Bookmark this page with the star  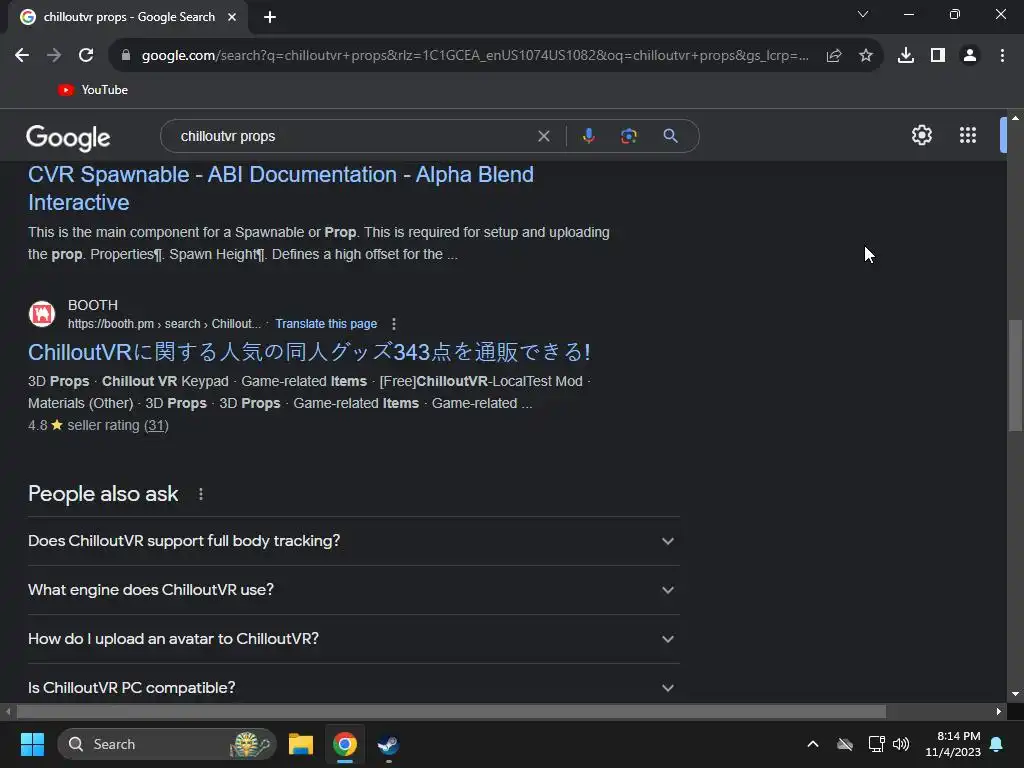click(x=866, y=56)
